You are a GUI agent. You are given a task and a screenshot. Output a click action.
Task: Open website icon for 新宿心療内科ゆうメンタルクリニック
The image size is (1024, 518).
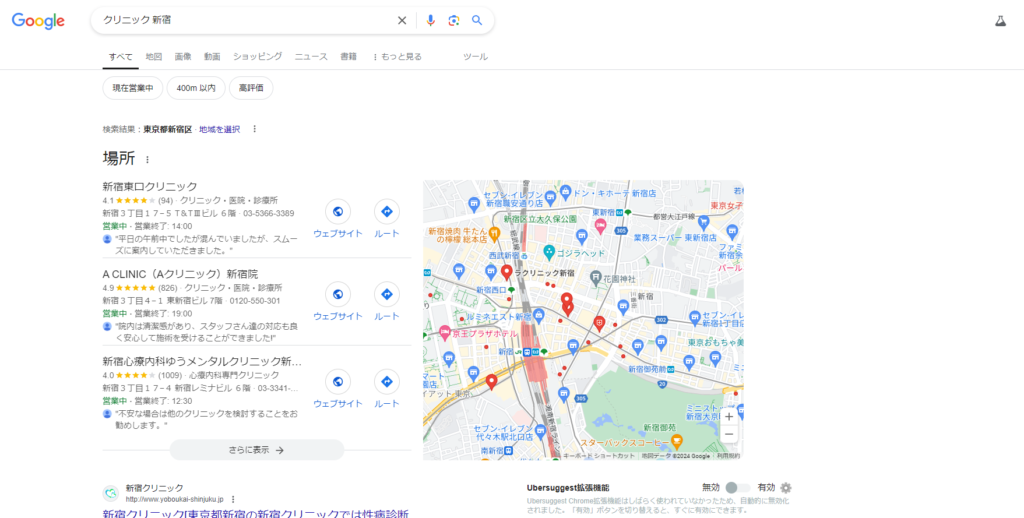click(338, 381)
